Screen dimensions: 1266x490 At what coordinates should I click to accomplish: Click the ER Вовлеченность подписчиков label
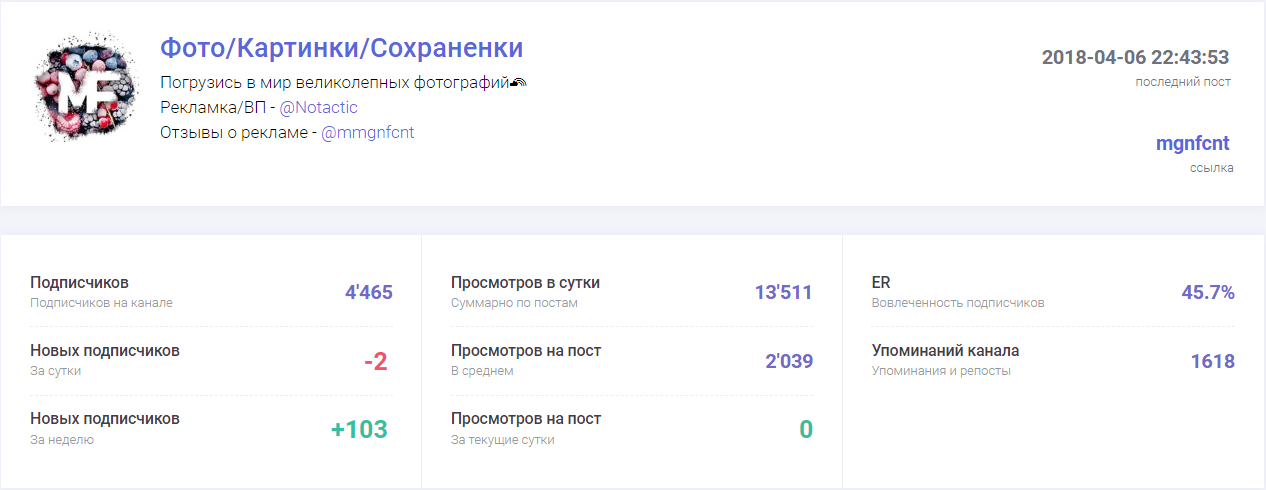point(958,291)
